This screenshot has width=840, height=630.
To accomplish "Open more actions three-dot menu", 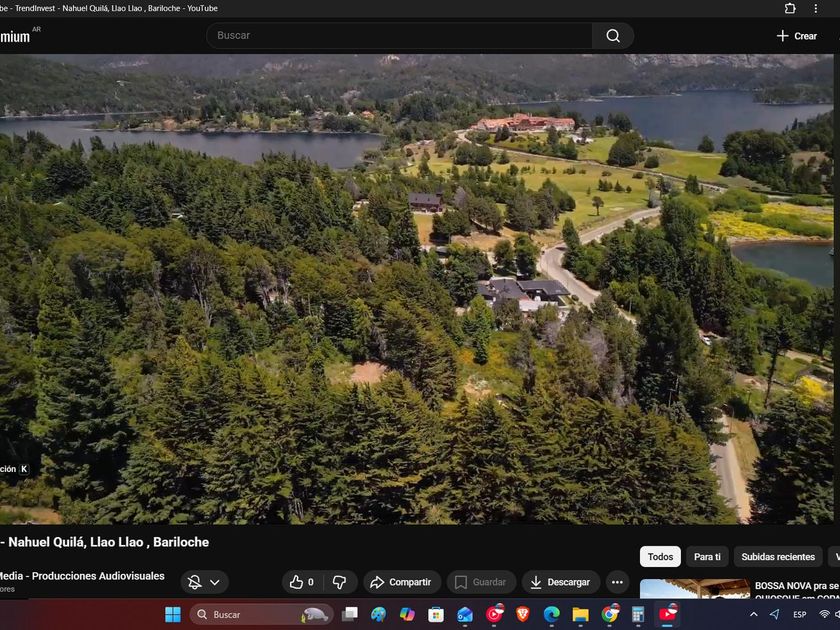I will (617, 582).
